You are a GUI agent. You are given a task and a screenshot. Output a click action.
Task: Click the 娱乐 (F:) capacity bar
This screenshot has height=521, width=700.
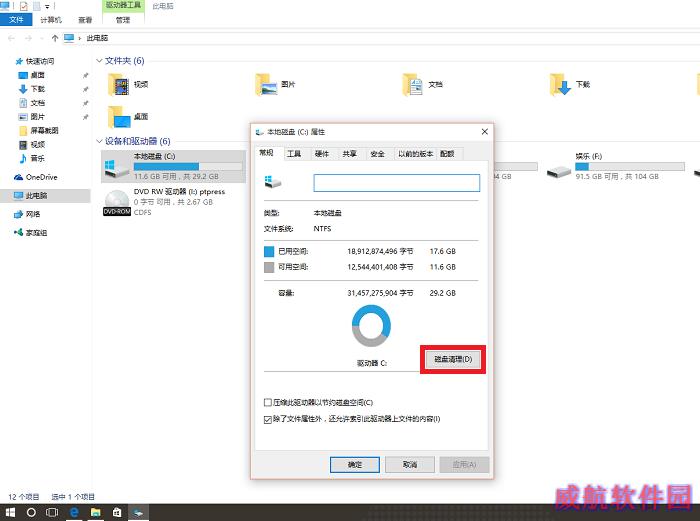(629, 167)
